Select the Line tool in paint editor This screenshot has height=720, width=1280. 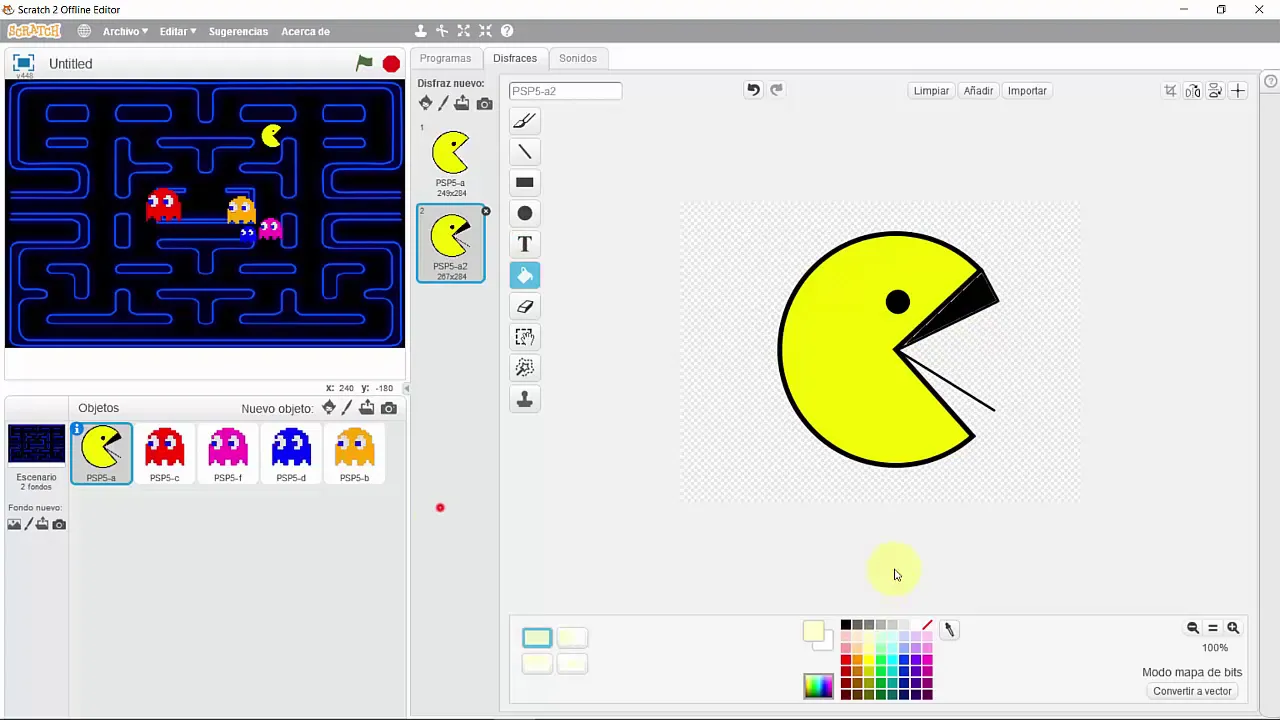tap(524, 152)
